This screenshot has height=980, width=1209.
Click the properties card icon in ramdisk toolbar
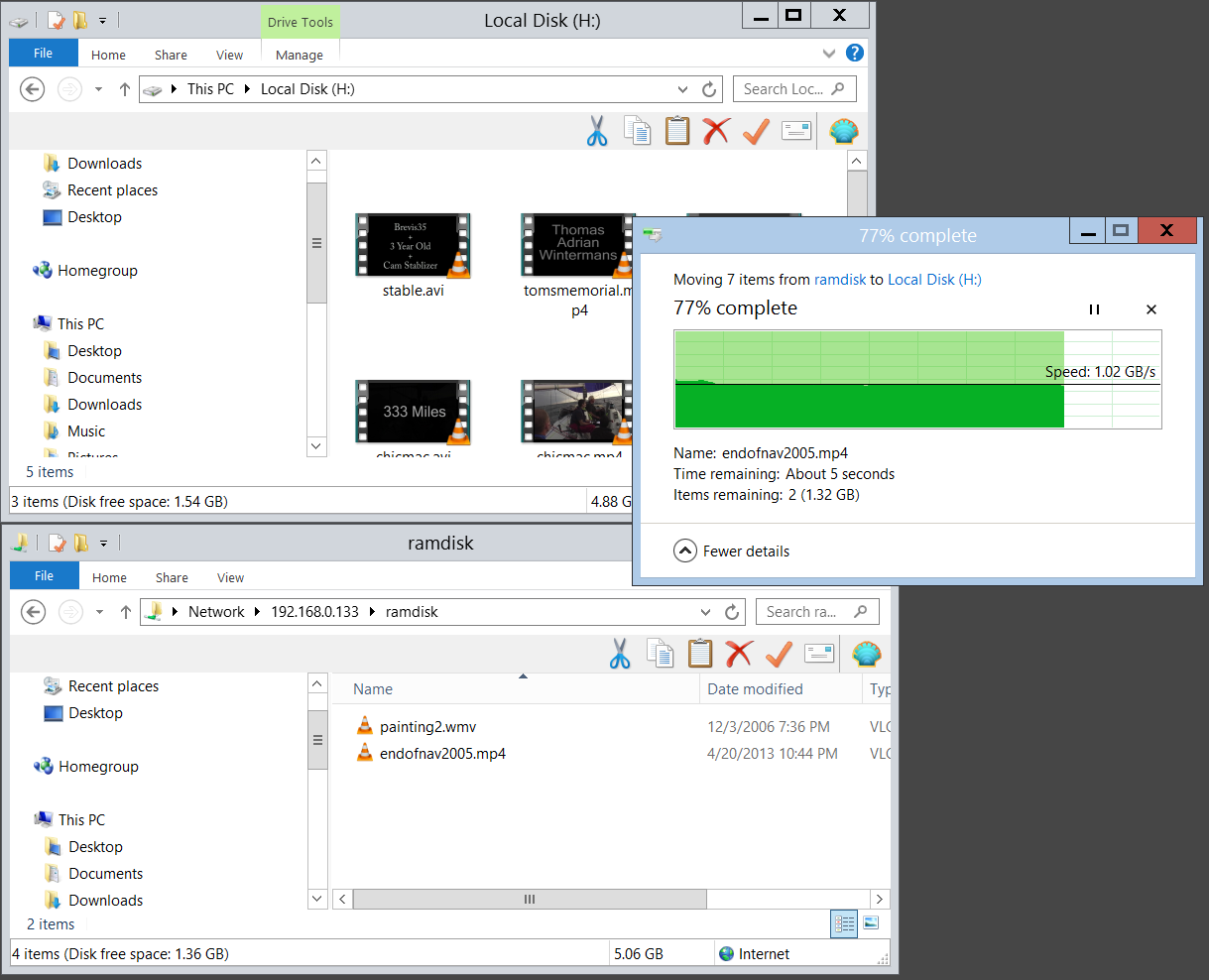818,653
